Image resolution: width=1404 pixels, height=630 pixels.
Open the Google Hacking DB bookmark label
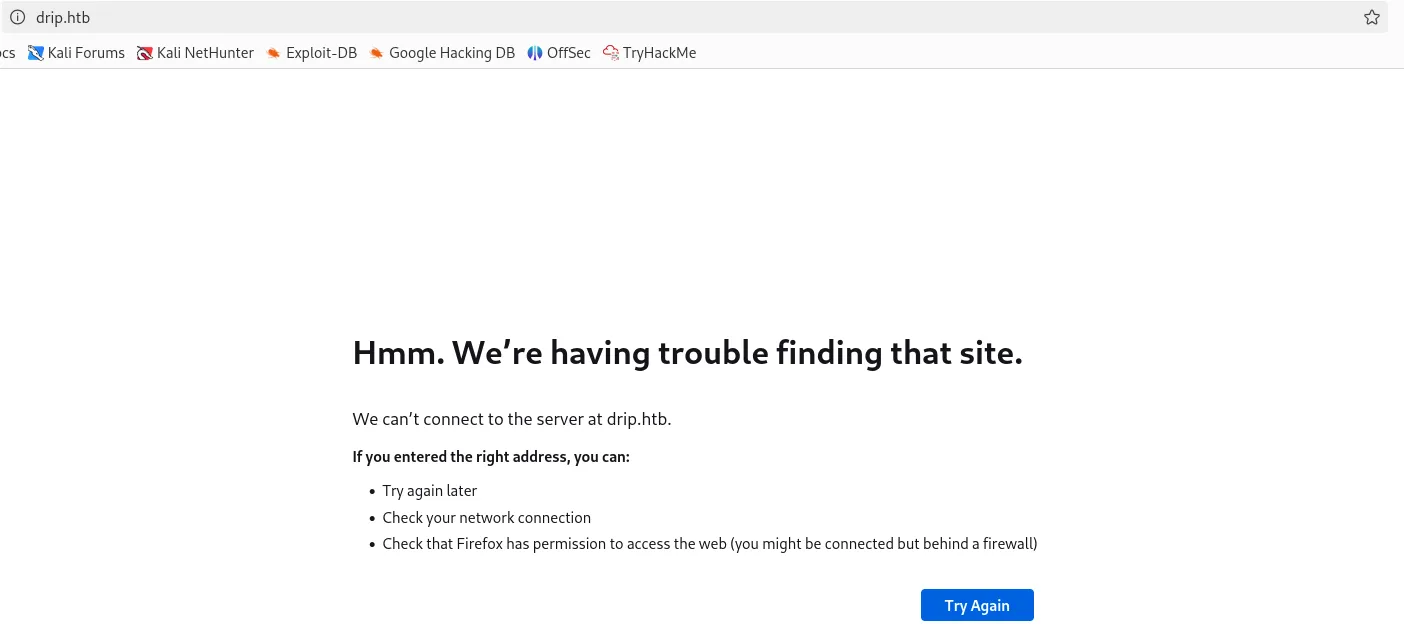click(x=452, y=53)
